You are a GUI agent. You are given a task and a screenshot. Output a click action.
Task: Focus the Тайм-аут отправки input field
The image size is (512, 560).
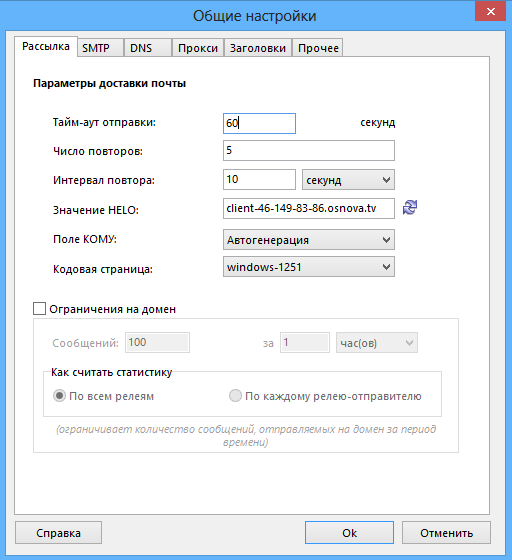tap(259, 124)
